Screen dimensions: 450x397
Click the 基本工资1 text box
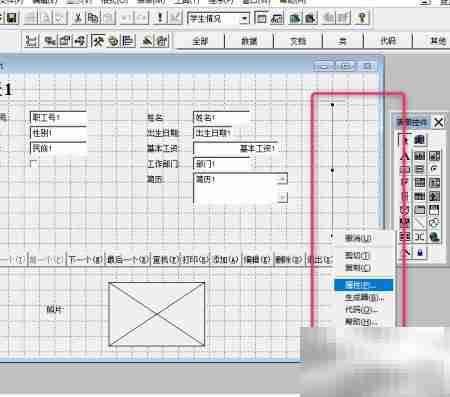[235, 148]
